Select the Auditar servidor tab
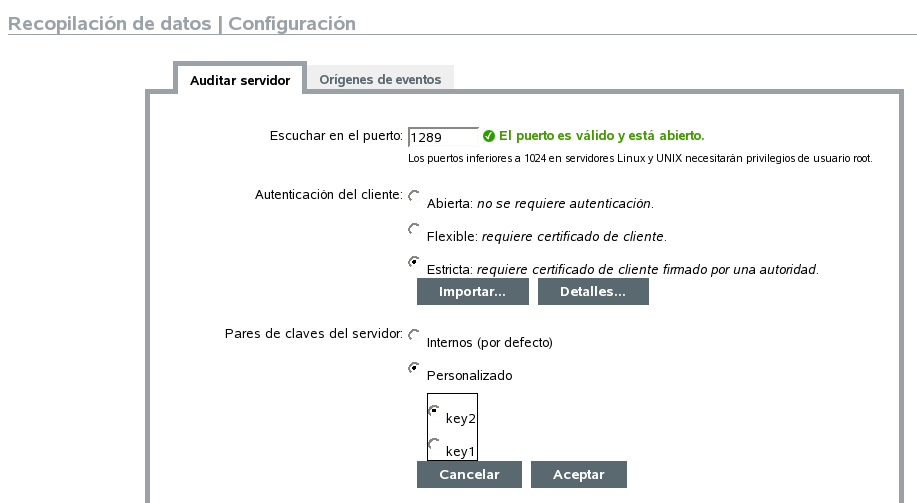This screenshot has height=503, width=917. click(x=240, y=80)
